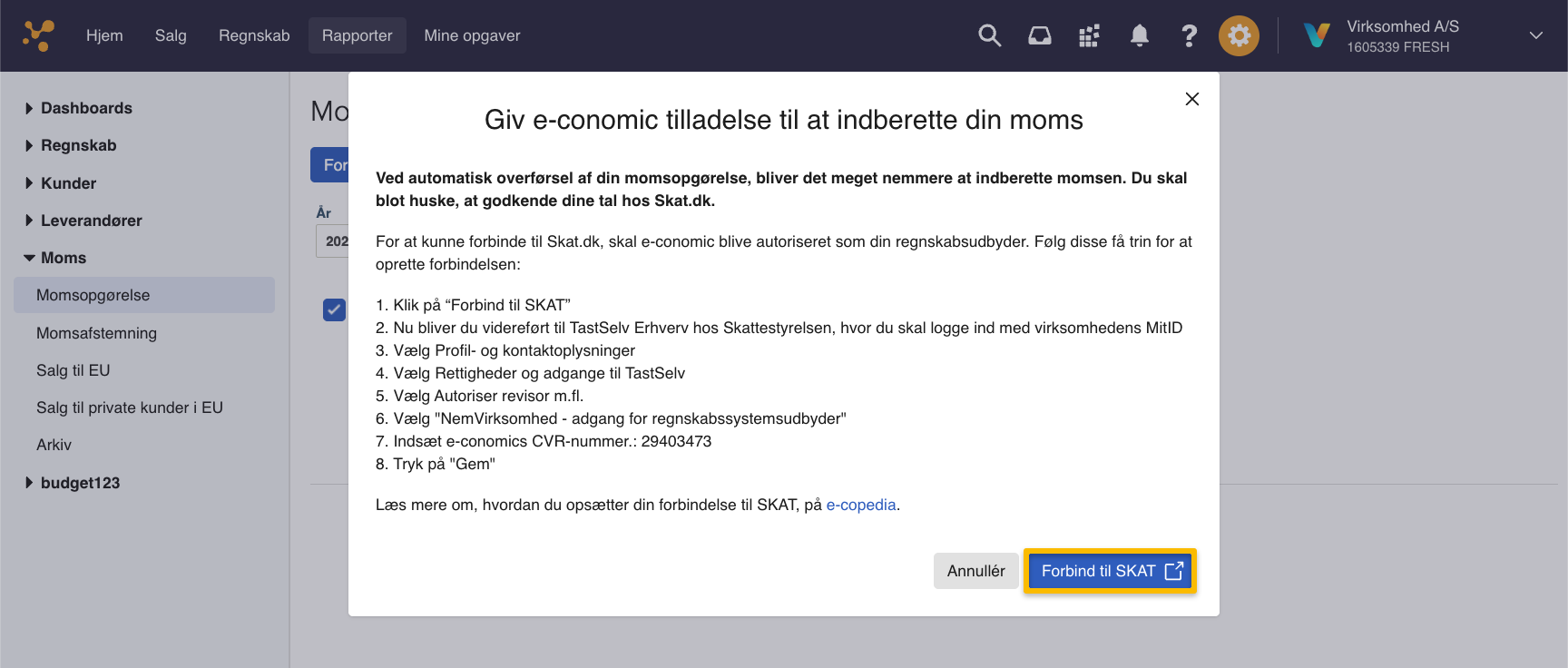Open the Salg menu
The height and width of the screenshot is (668, 1568).
click(x=171, y=35)
